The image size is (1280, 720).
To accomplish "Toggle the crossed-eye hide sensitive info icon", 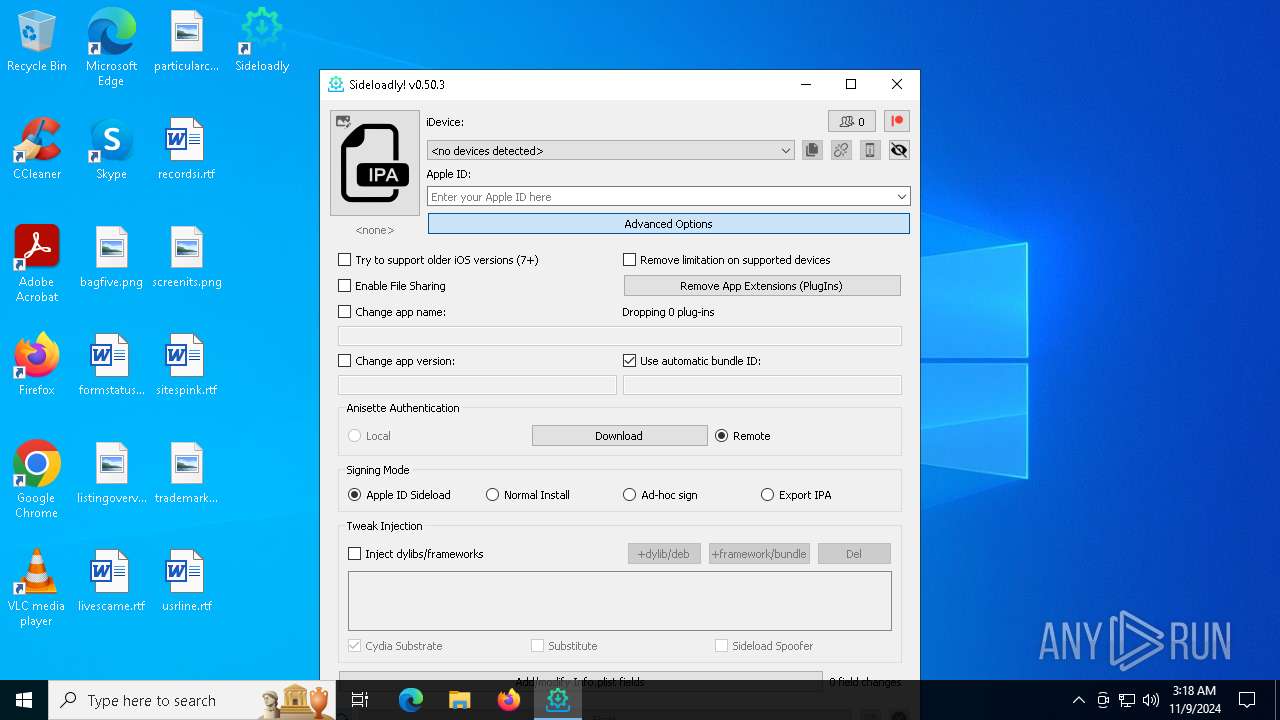I will [x=899, y=150].
